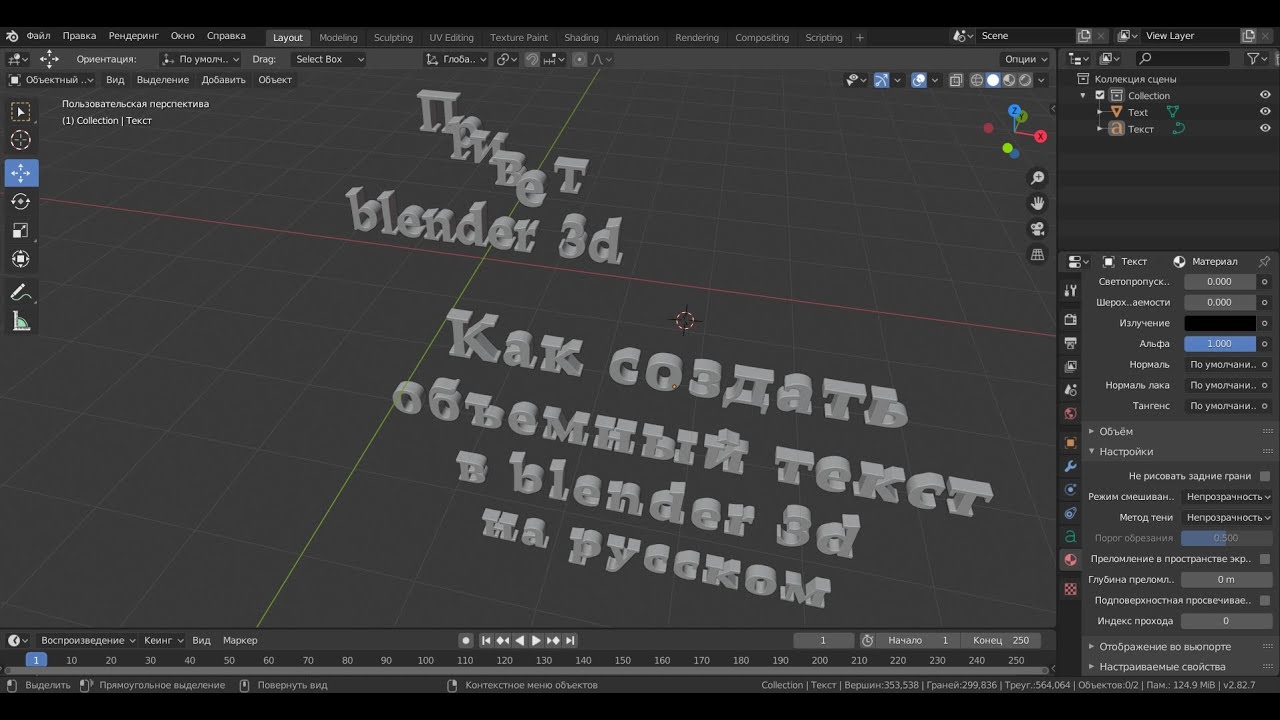The image size is (1280, 720).
Task: Open the Select Box drag dropdown
Action: click(329, 59)
